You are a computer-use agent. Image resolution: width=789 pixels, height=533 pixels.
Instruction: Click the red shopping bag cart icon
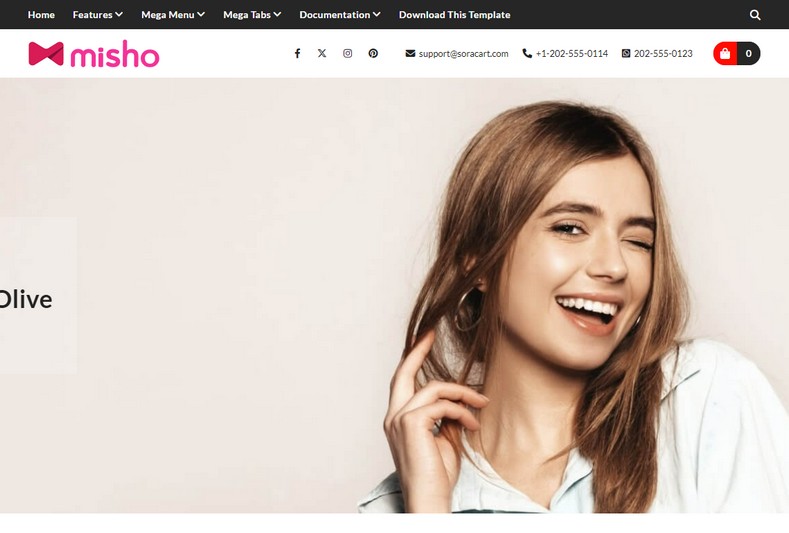[725, 53]
